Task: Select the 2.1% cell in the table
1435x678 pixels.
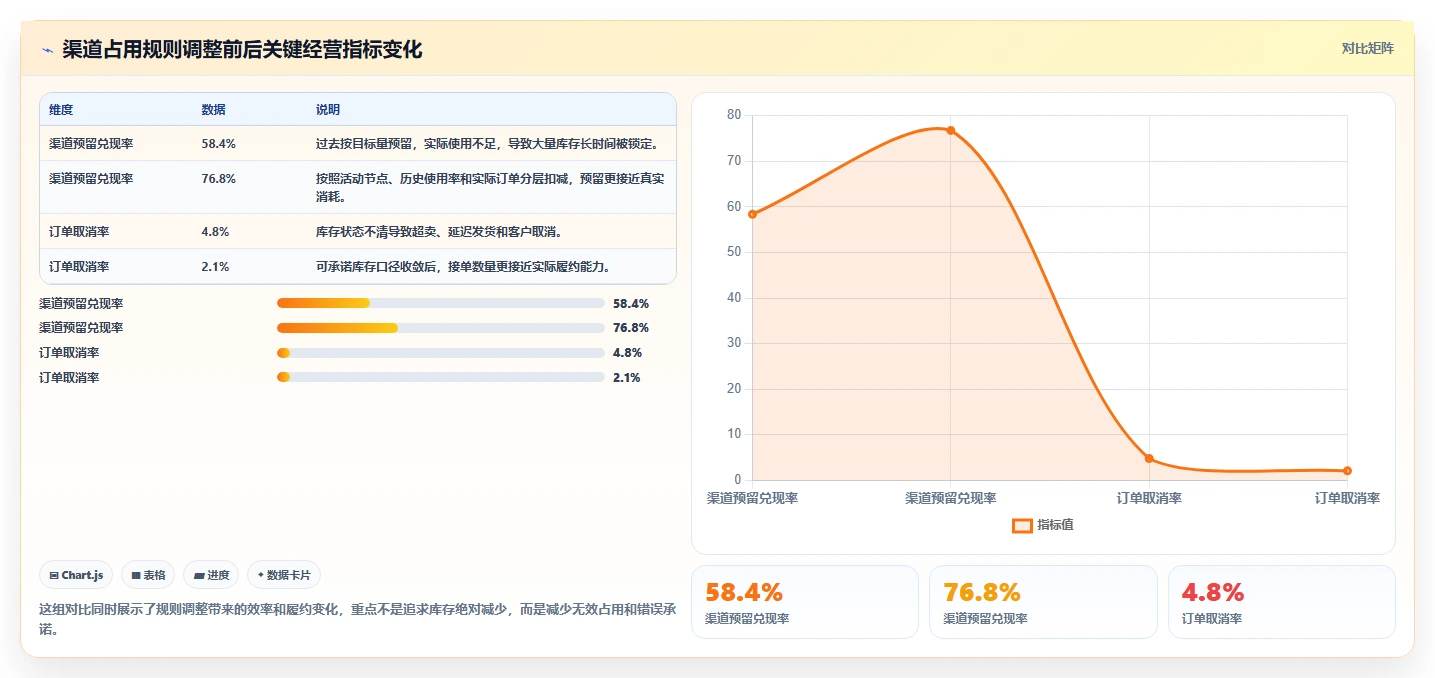Action: [x=215, y=267]
